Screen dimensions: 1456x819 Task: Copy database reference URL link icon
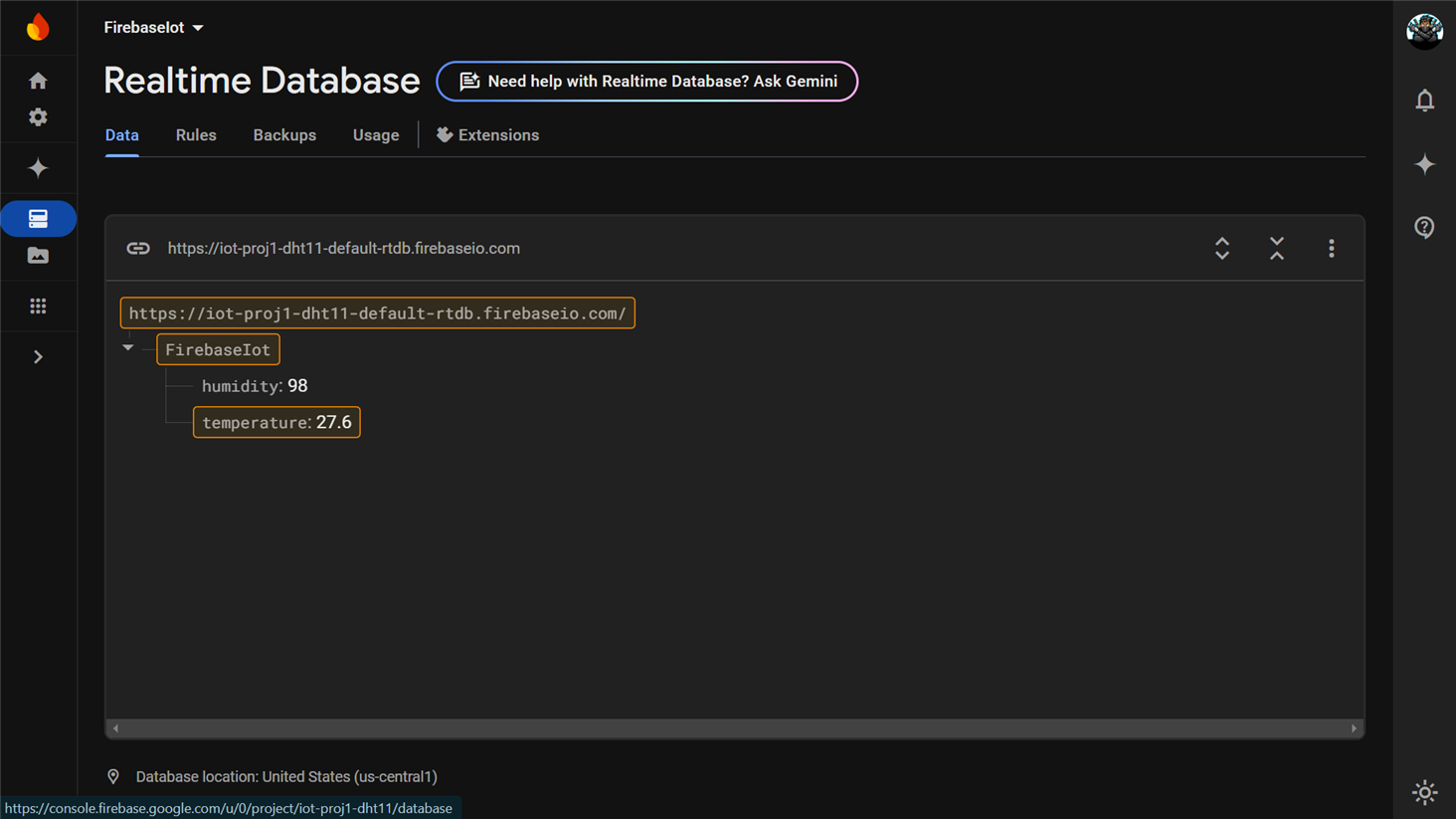[138, 249]
